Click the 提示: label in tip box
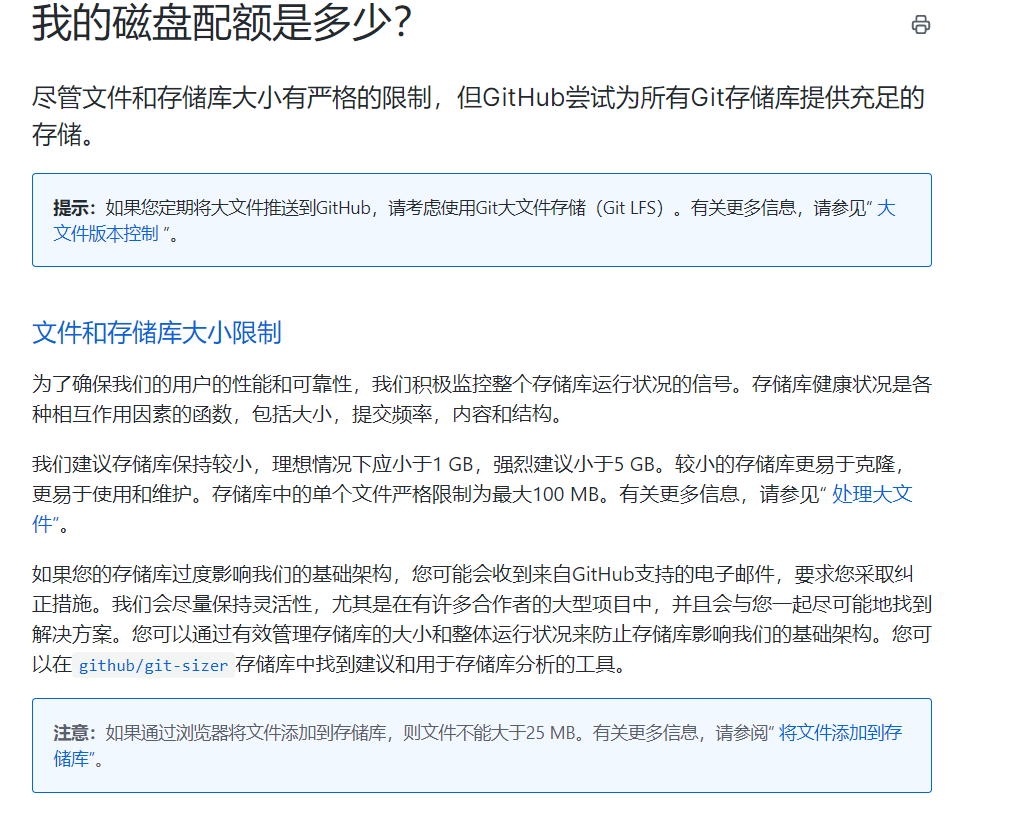Screen dimensions: 1021x835 (x=74, y=208)
